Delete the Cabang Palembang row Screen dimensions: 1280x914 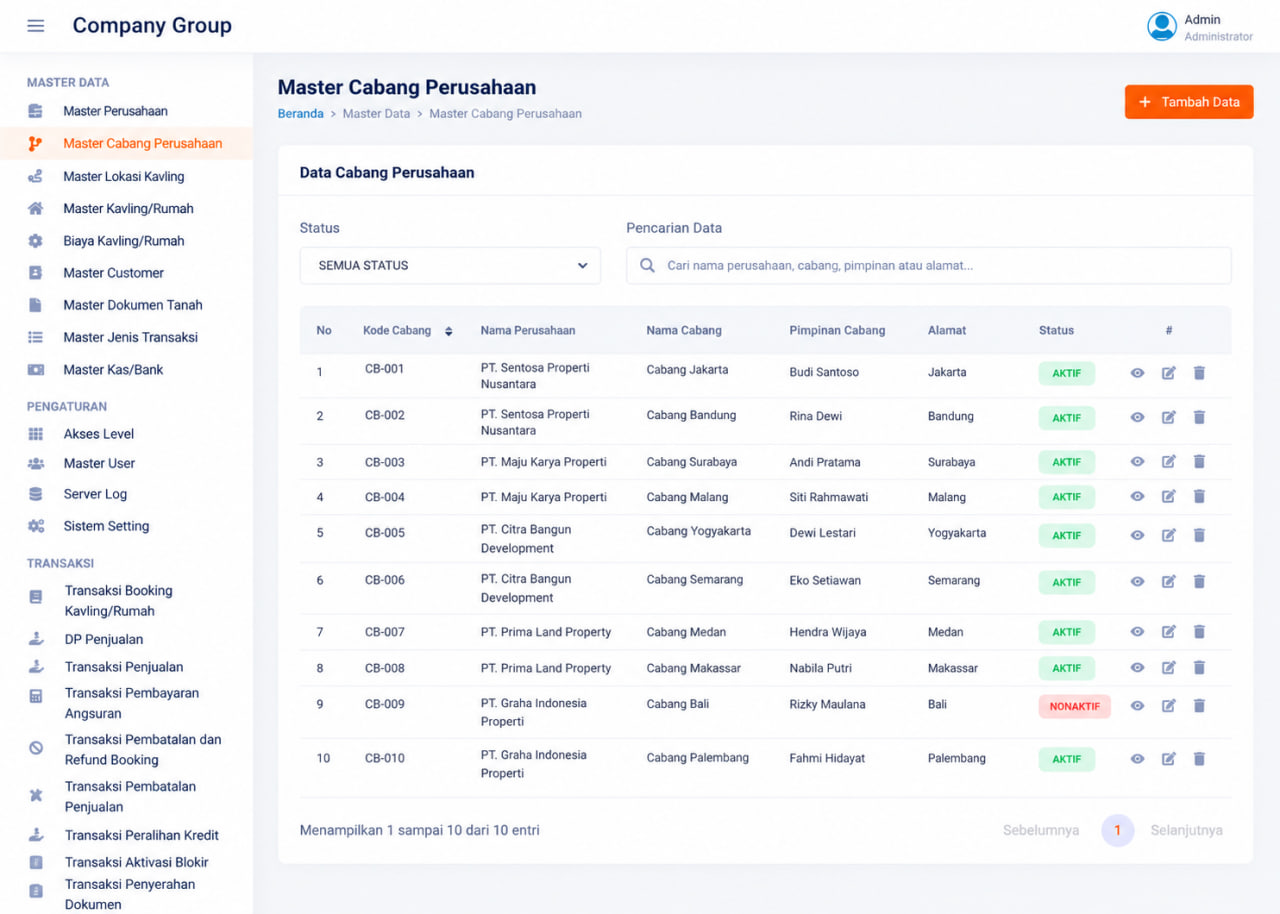1199,759
